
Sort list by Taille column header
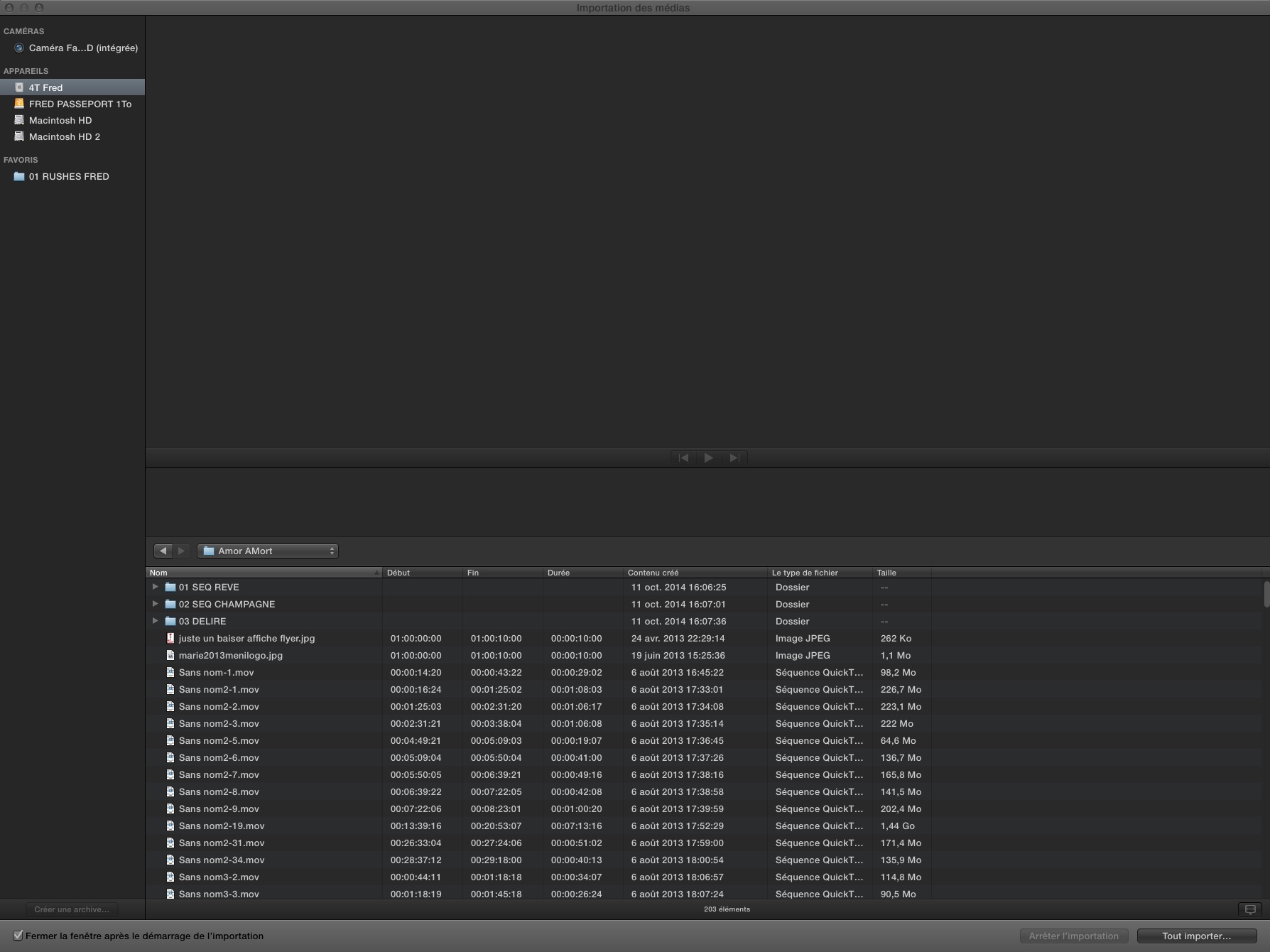[x=902, y=573]
